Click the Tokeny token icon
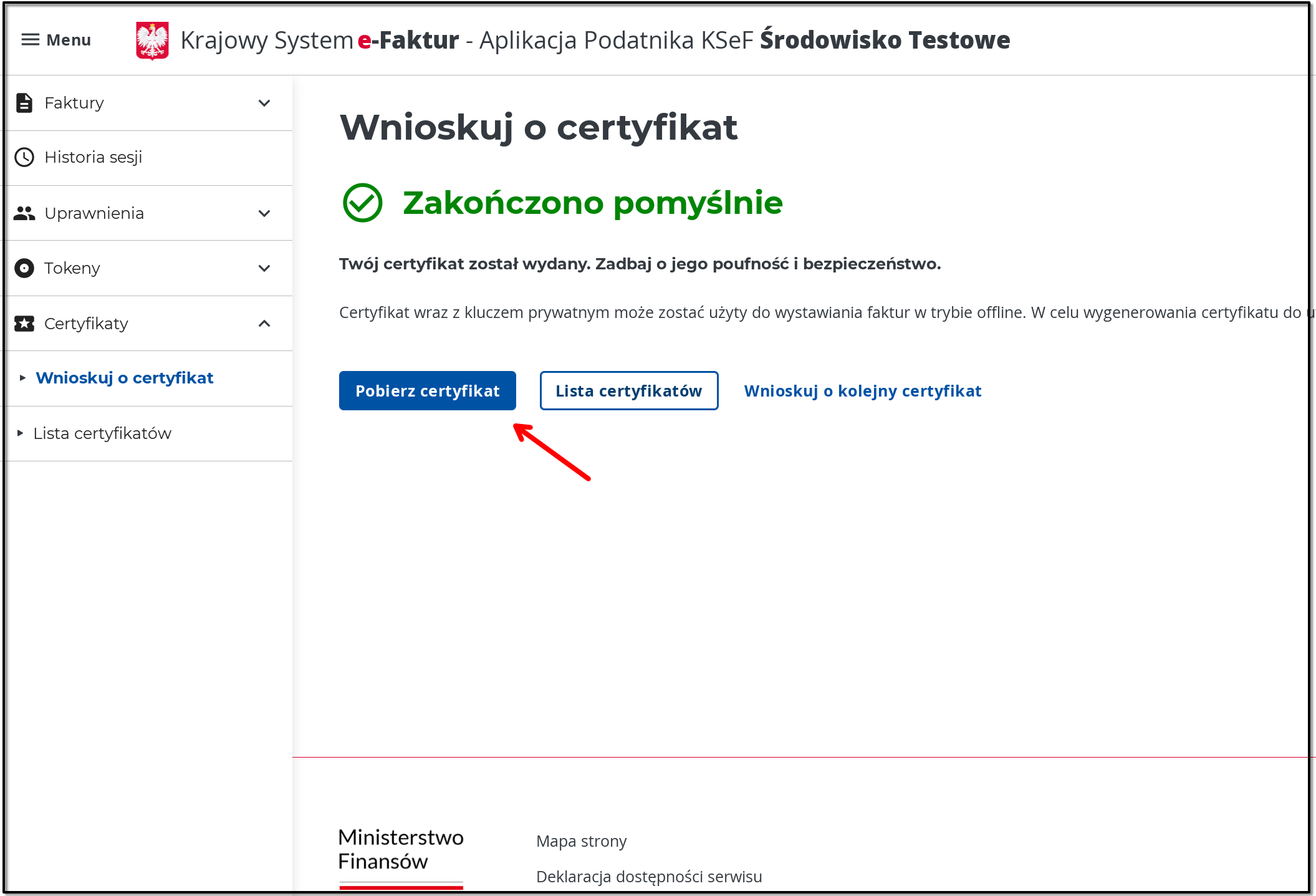The height and width of the screenshot is (896, 1316). (24, 268)
